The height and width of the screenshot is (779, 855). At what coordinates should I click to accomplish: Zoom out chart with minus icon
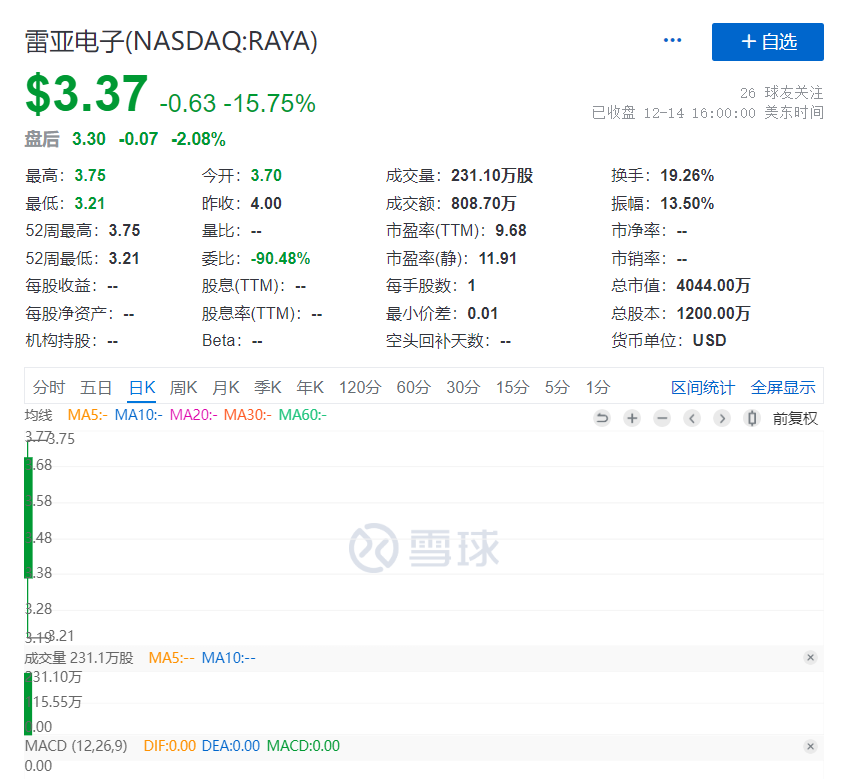coord(662,419)
